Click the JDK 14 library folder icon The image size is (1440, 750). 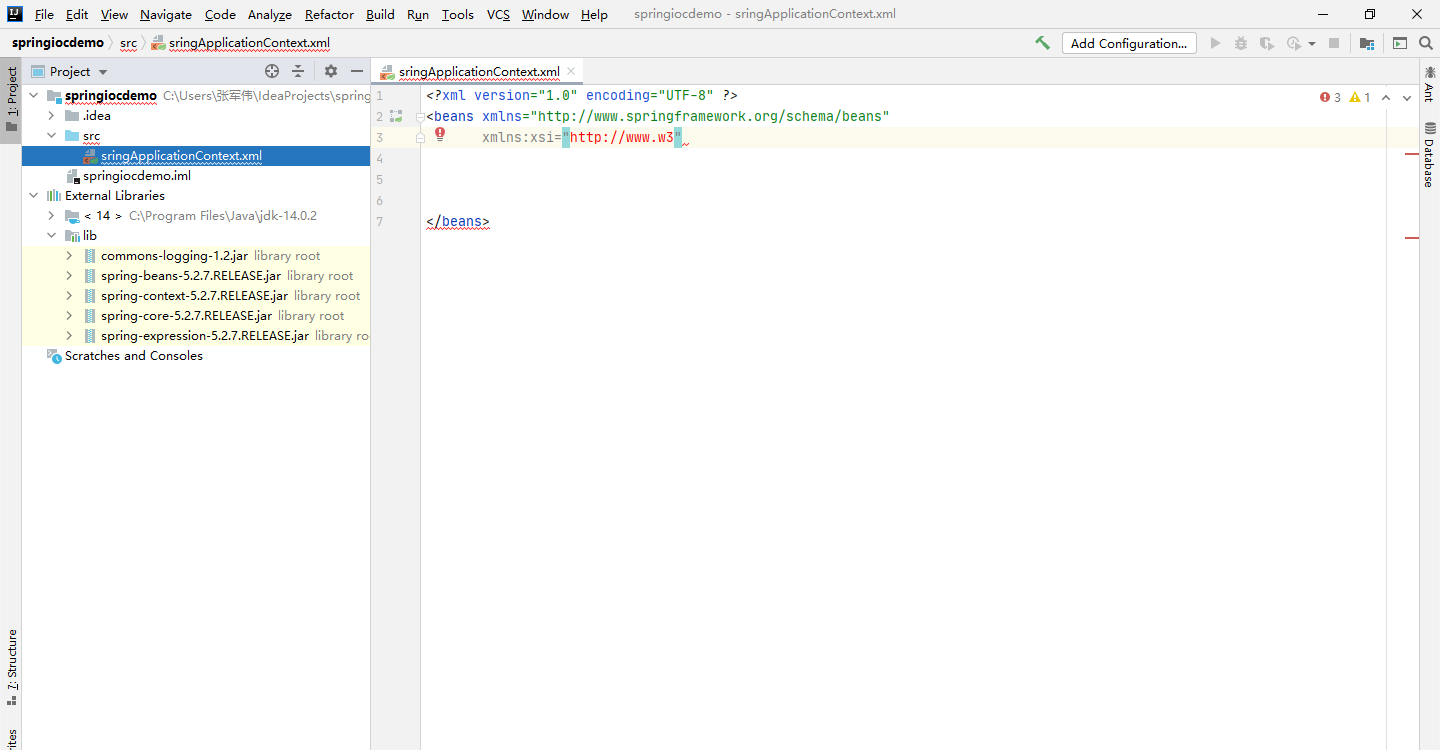coord(72,216)
